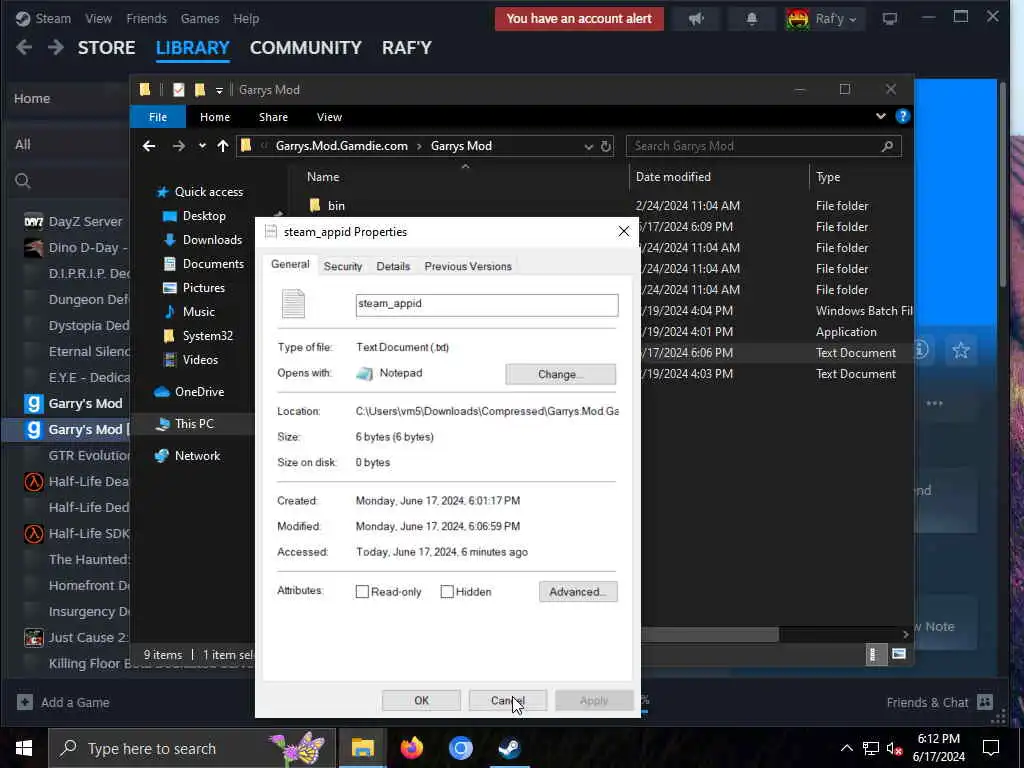Image resolution: width=1024 pixels, height=768 pixels.
Task: Open the Explorer File ribbon tab
Action: (x=158, y=117)
